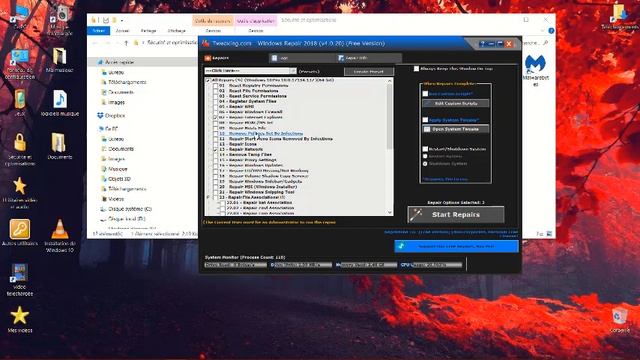The width and height of the screenshot is (640, 360).
Task: Uncheck 13 Repair Network
Action: click(215, 149)
